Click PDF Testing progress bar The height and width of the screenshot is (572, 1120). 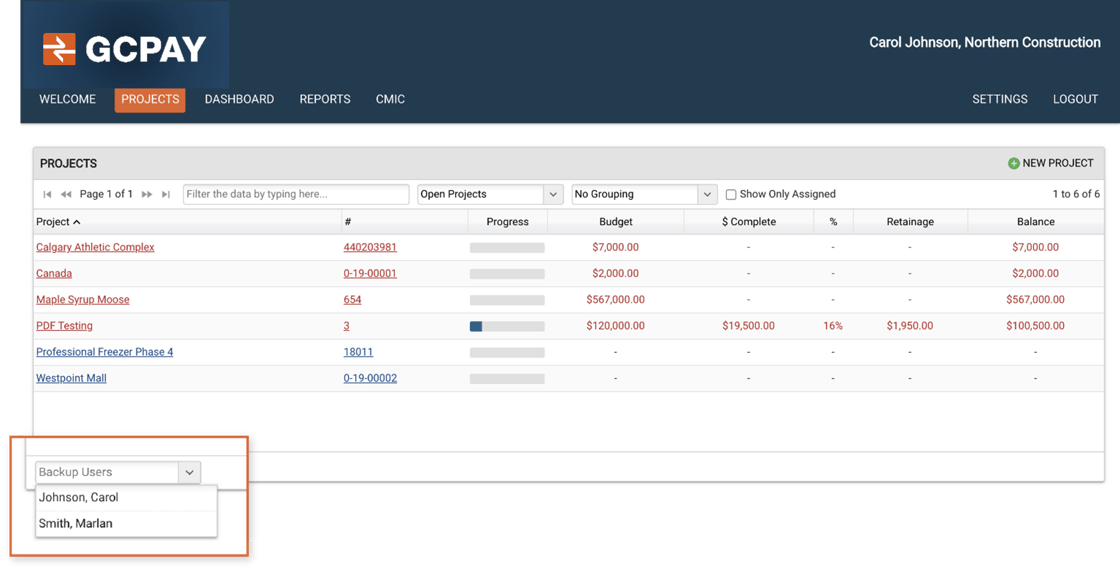507,326
